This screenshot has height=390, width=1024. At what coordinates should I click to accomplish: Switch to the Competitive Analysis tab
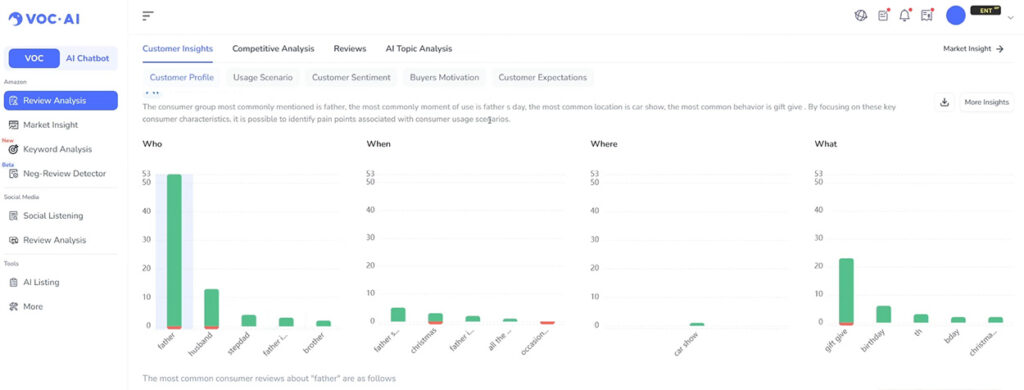(273, 49)
